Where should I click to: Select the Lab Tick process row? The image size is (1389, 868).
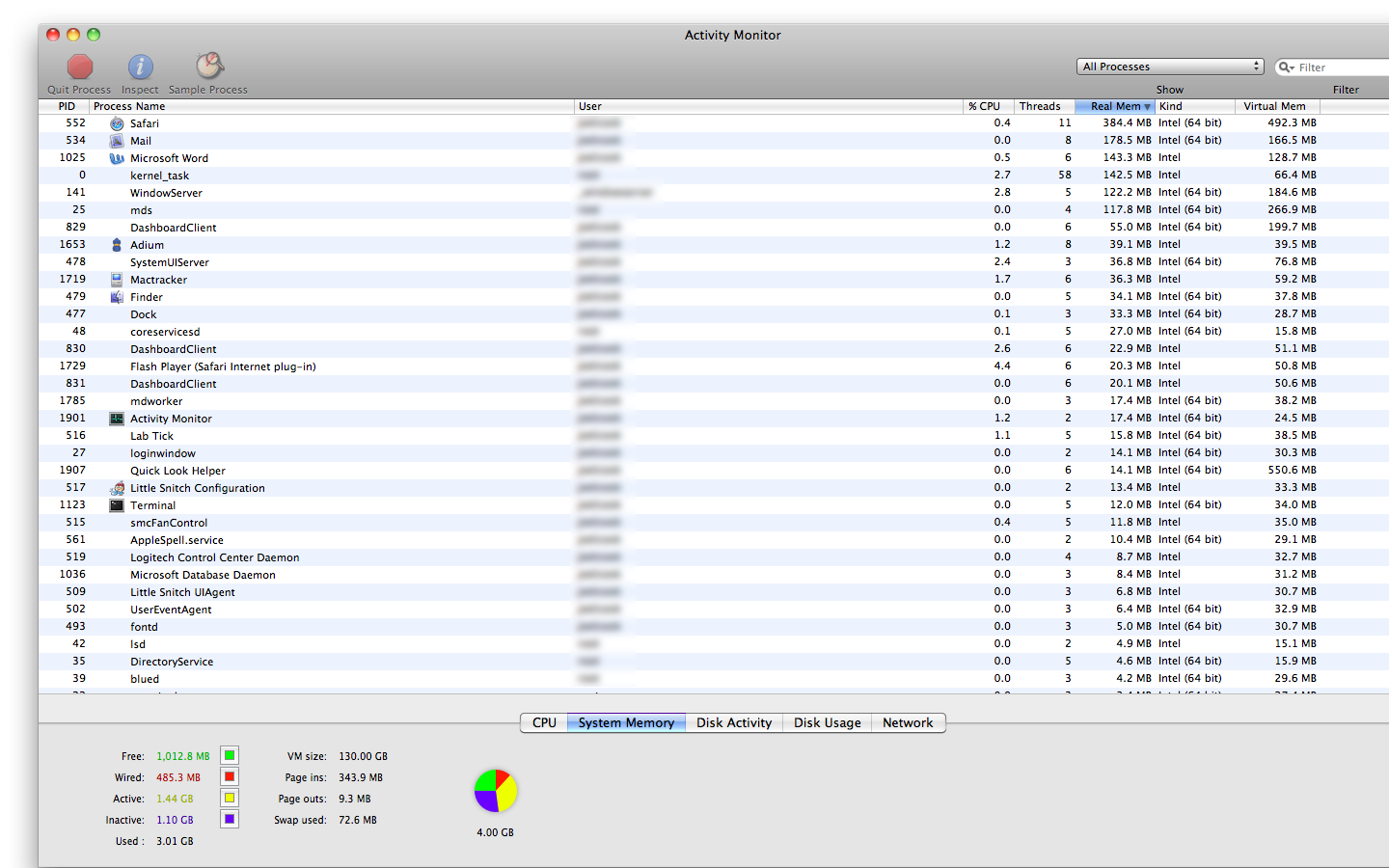(x=714, y=436)
